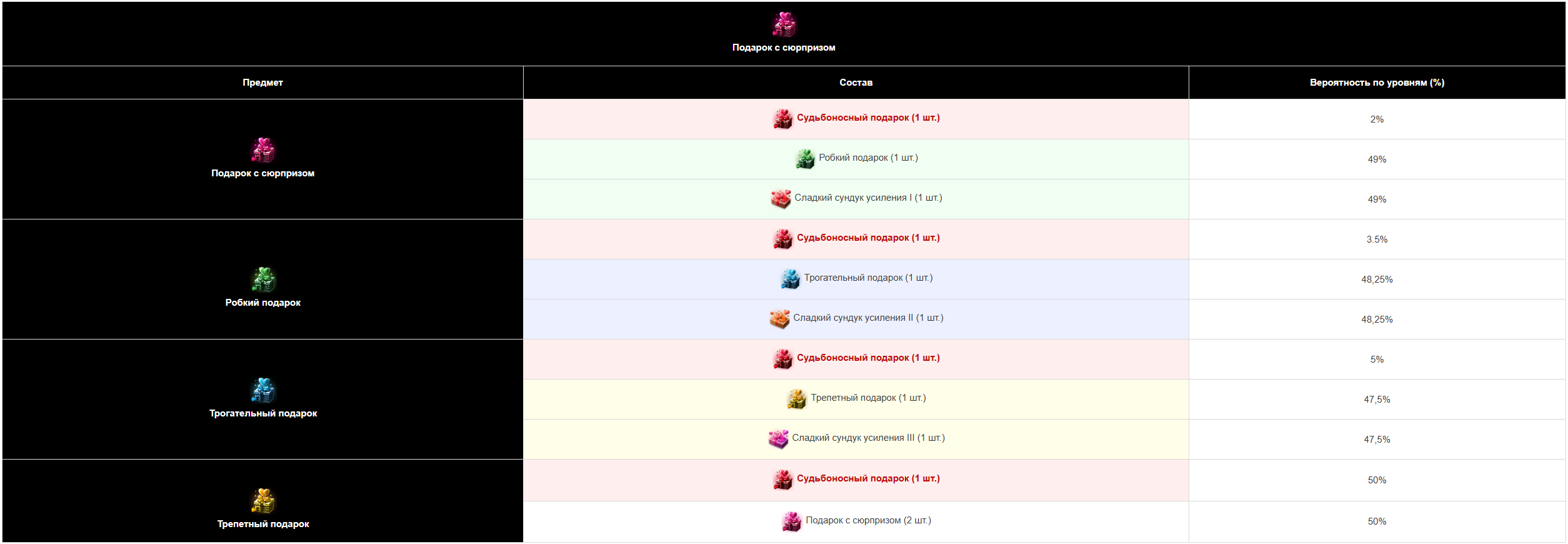The image size is (1568, 544).
Task: Click the '50%' value for Судьбоносный подарок
Action: click(x=1377, y=480)
